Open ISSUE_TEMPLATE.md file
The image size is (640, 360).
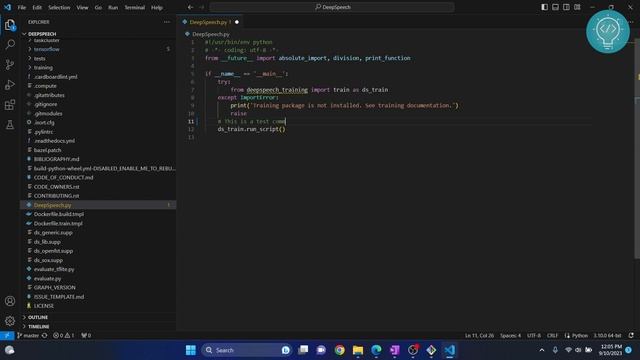[59, 297]
